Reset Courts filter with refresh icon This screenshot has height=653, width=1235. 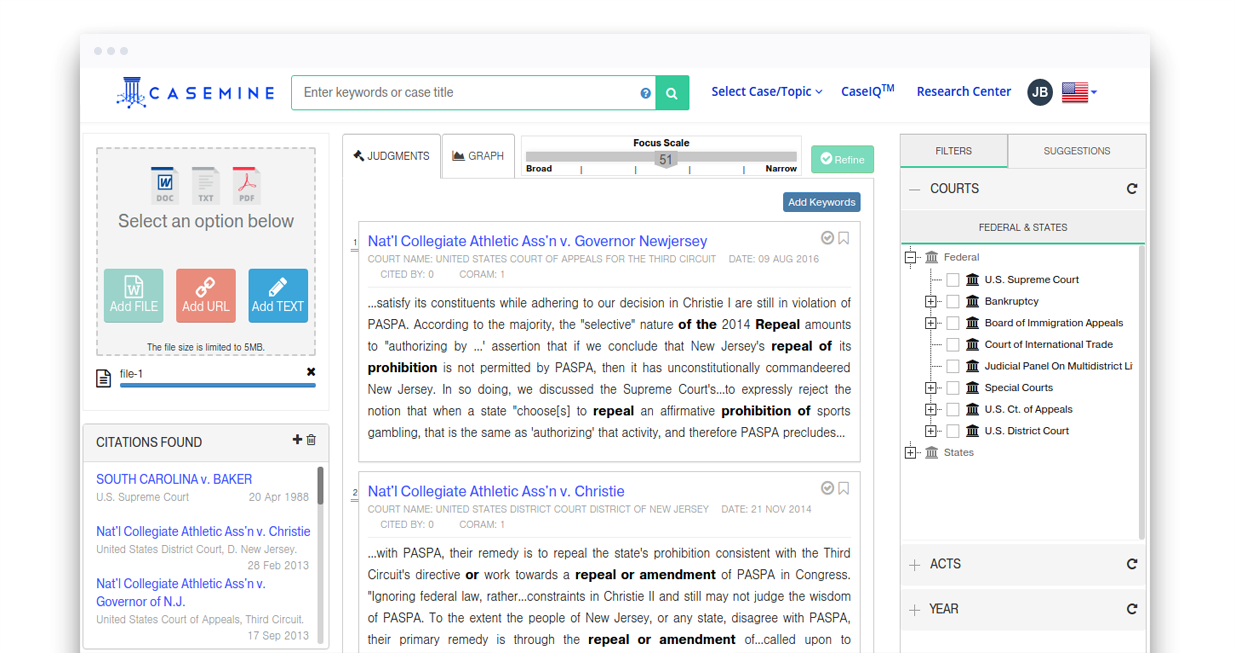pyautogui.click(x=1132, y=188)
